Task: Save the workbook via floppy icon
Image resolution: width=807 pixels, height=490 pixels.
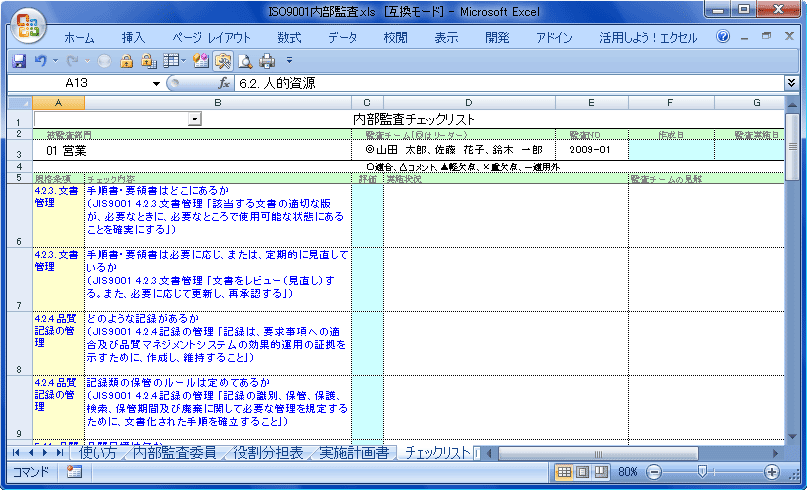Action: coord(19,62)
